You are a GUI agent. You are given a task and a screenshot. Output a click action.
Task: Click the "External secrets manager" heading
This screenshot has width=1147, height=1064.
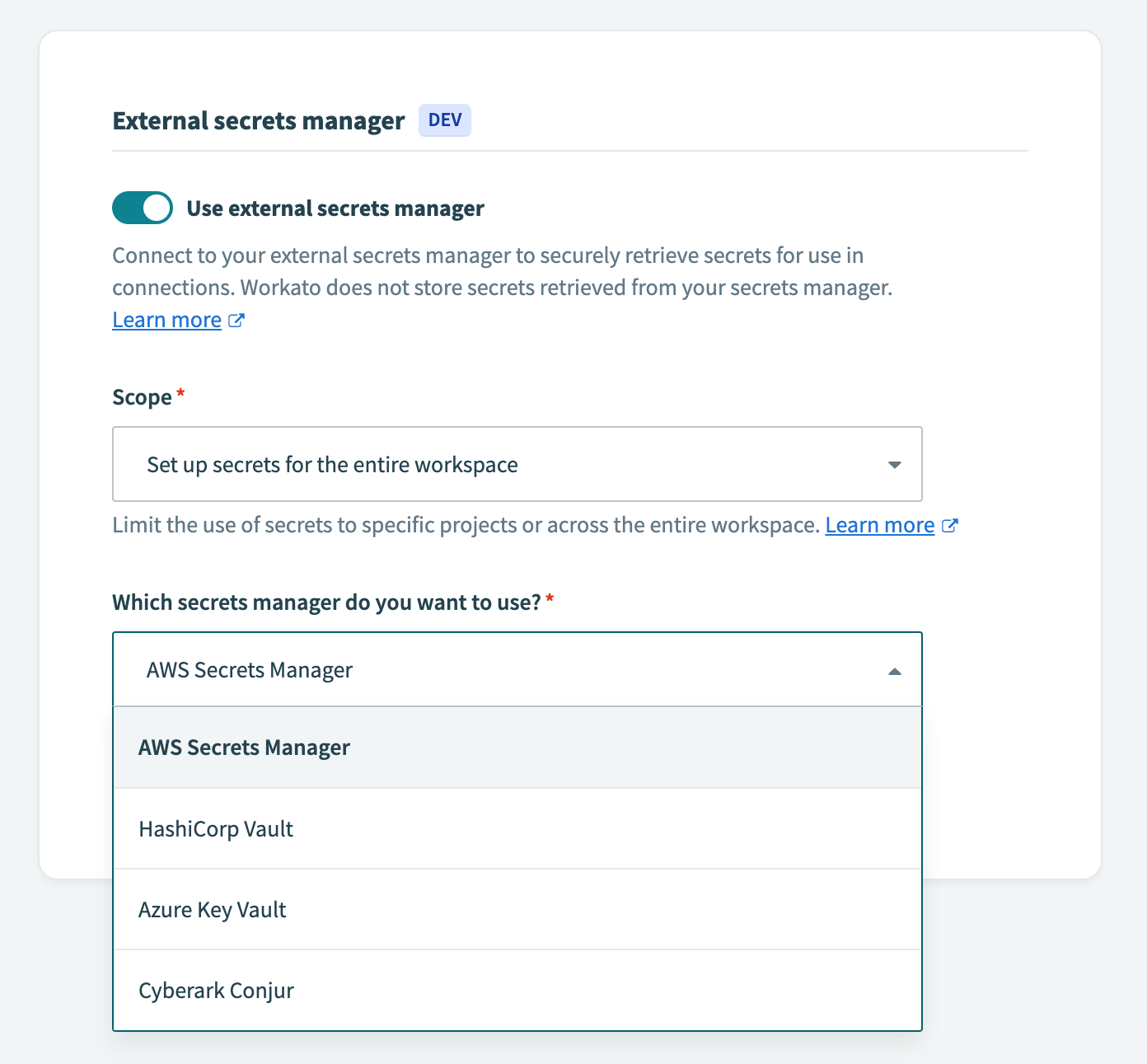[x=258, y=120]
